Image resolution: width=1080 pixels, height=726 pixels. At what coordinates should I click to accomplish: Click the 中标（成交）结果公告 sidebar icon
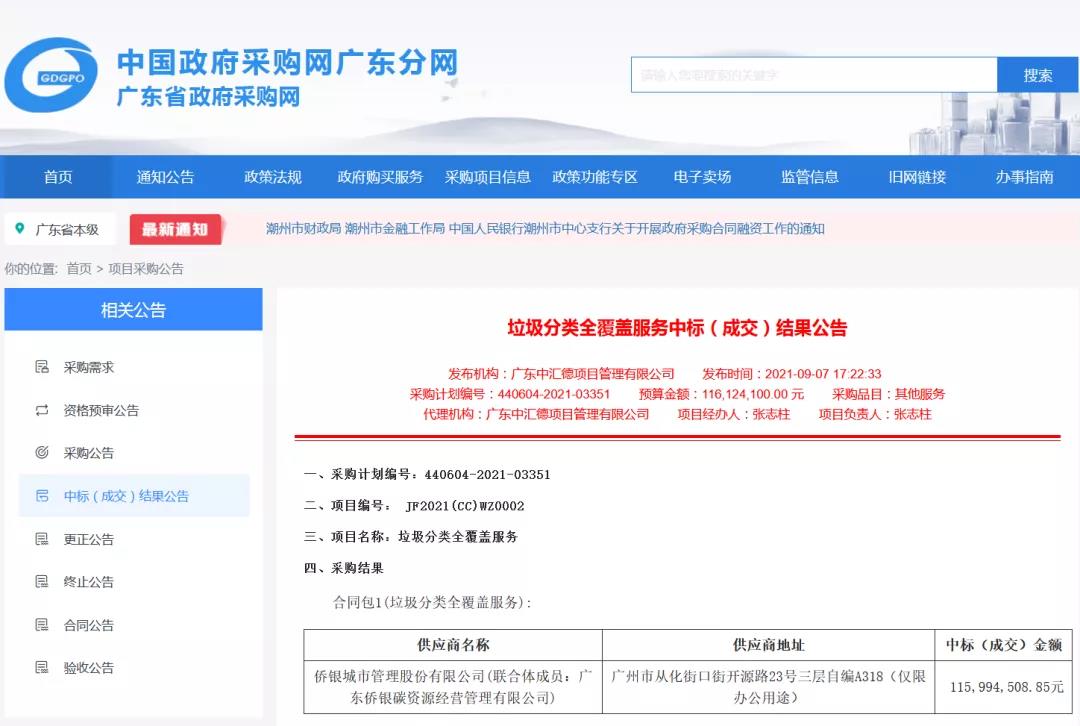(x=42, y=496)
